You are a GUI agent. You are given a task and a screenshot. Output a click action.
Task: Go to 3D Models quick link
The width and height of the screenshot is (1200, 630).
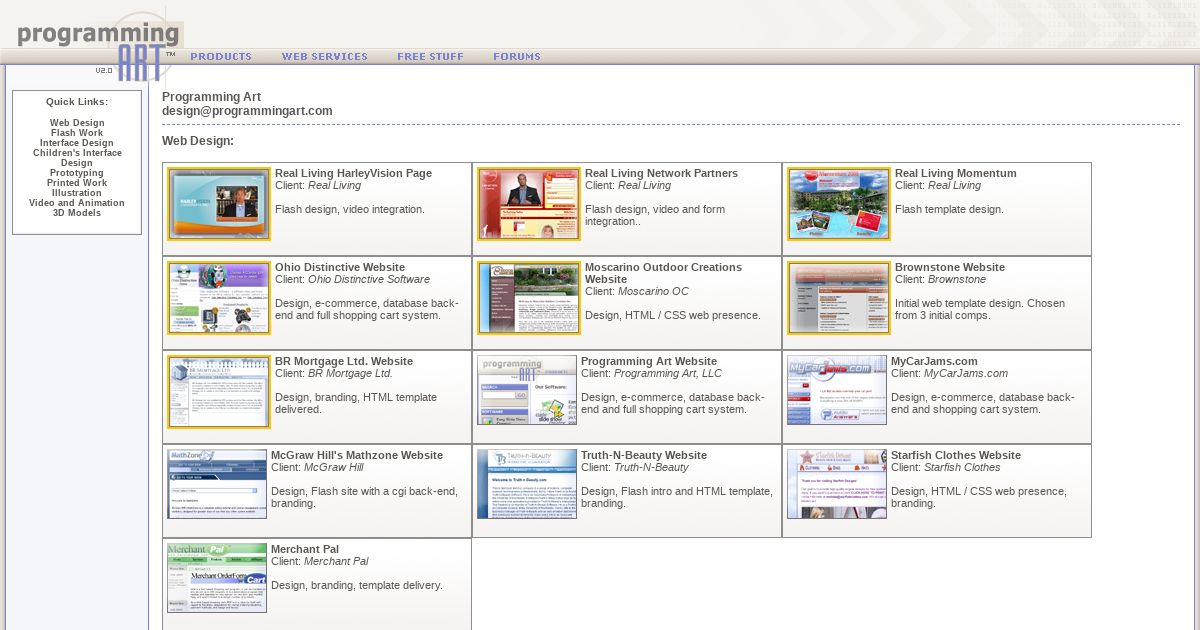[77, 213]
